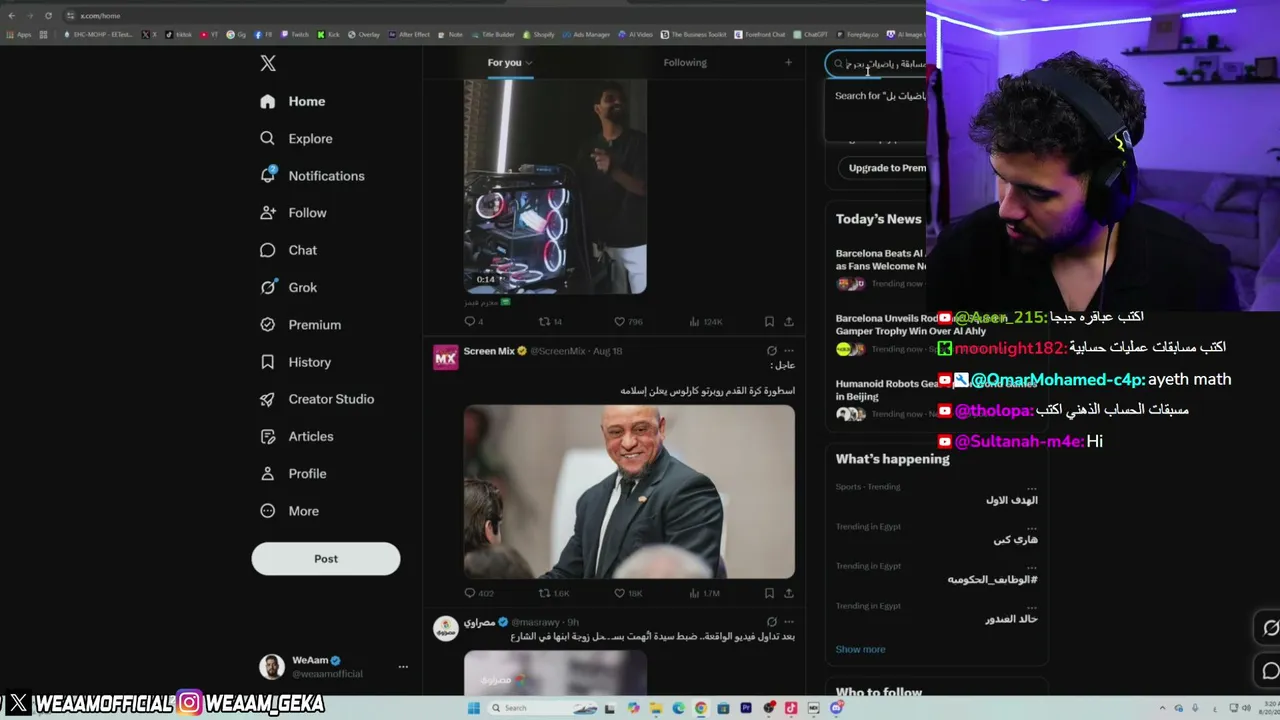Open the masrawy profile avatar

[x=446, y=628]
